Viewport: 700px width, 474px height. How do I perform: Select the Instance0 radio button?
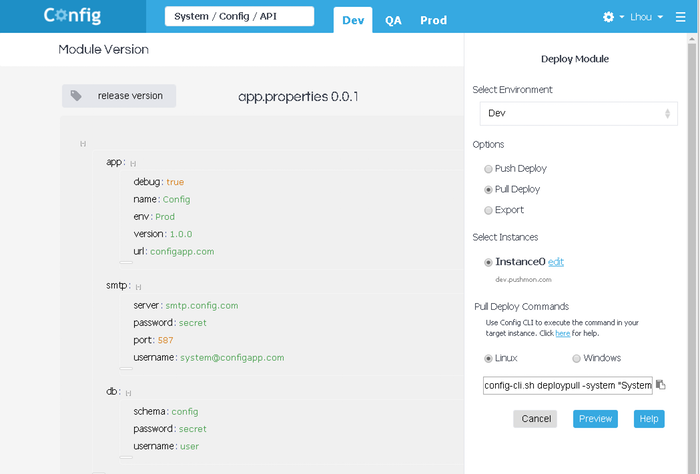pos(488,262)
